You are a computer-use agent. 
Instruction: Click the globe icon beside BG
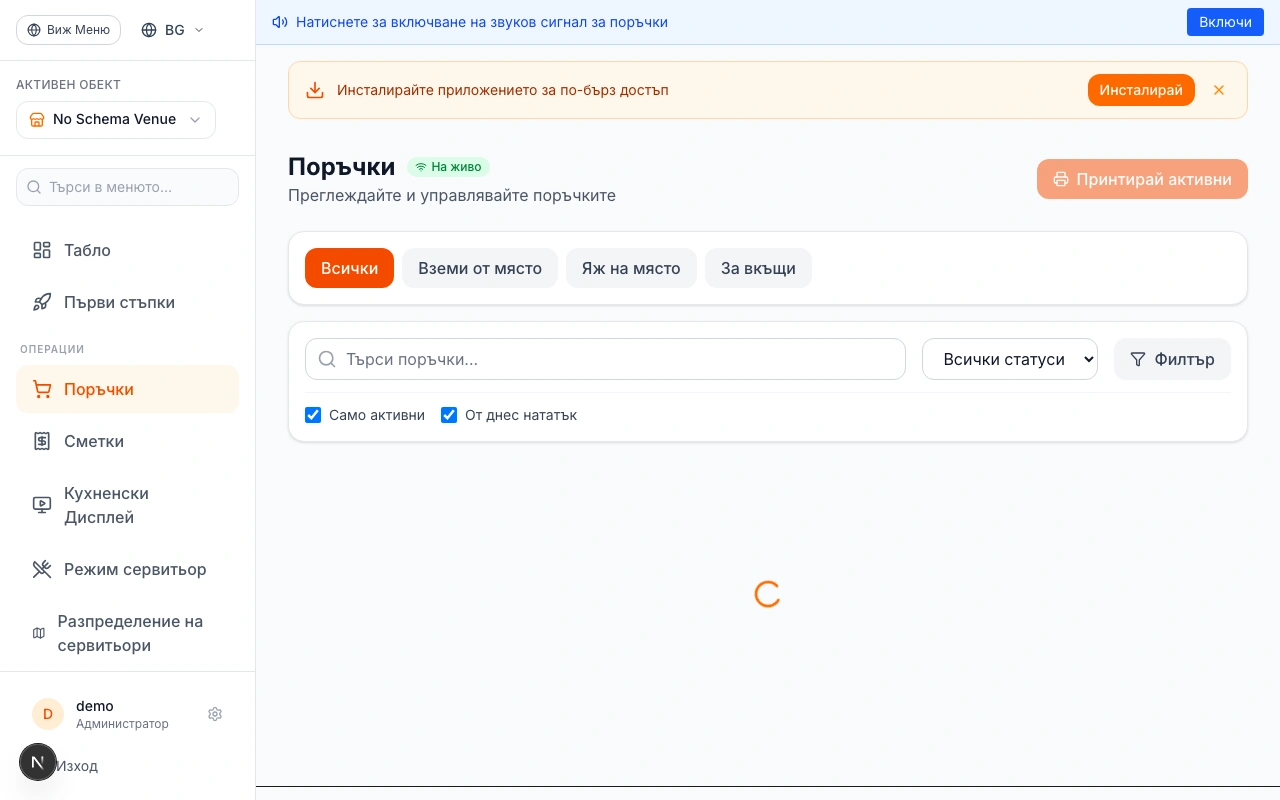(149, 30)
